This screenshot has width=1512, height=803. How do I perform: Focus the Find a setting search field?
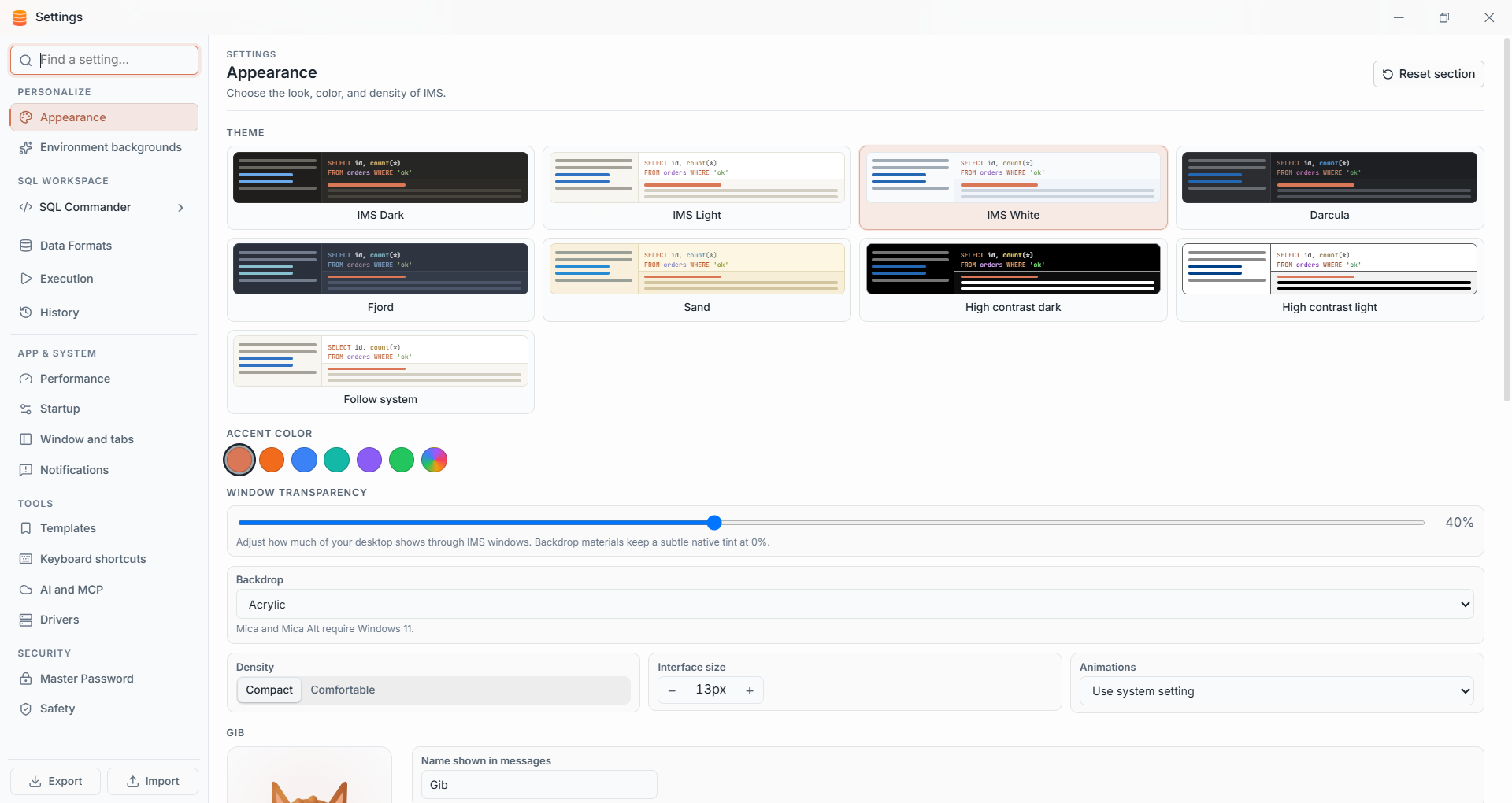coord(104,60)
